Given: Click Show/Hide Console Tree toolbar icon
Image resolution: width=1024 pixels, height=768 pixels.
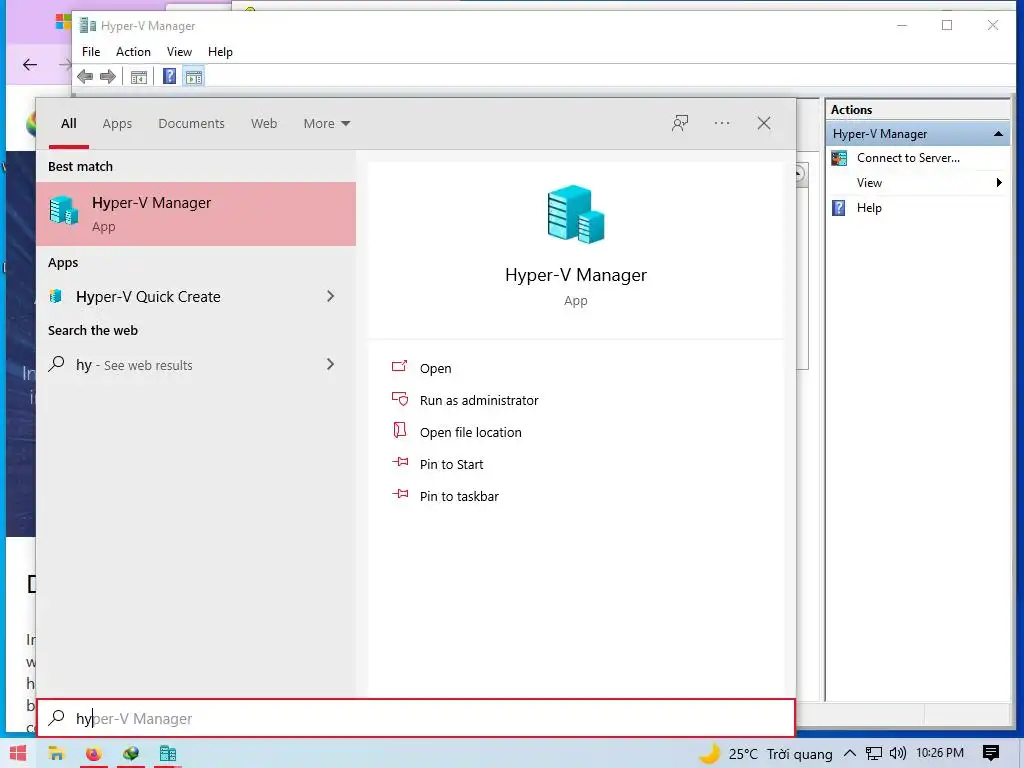Looking at the screenshot, I should pos(138,77).
